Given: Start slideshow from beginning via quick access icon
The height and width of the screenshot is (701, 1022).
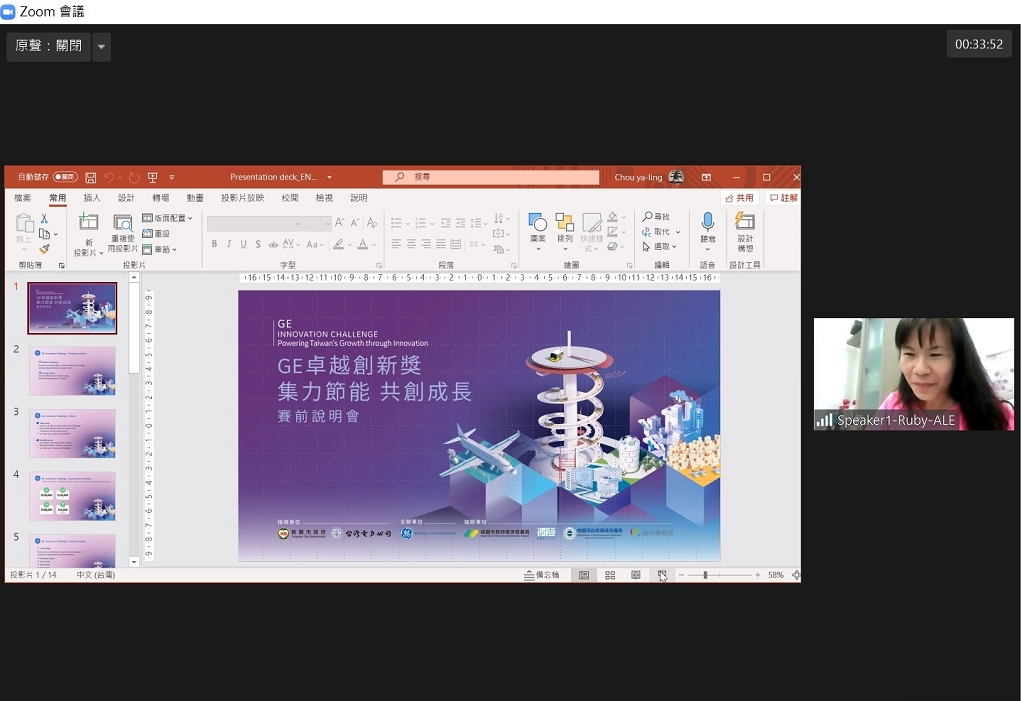Looking at the screenshot, I should (x=153, y=177).
